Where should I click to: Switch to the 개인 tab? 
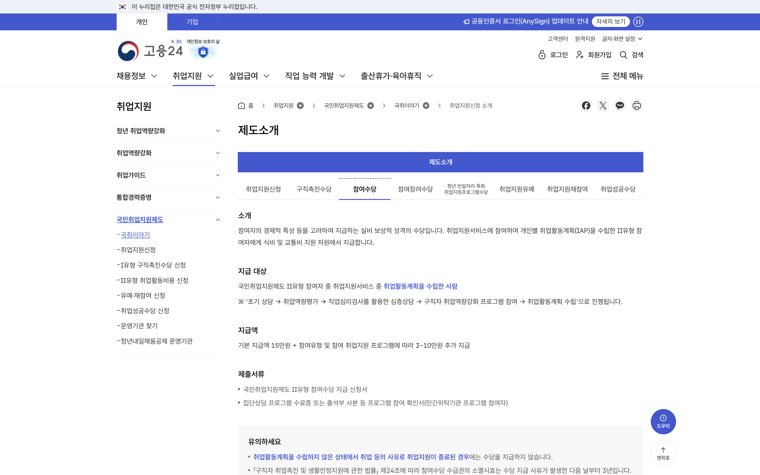[142, 22]
